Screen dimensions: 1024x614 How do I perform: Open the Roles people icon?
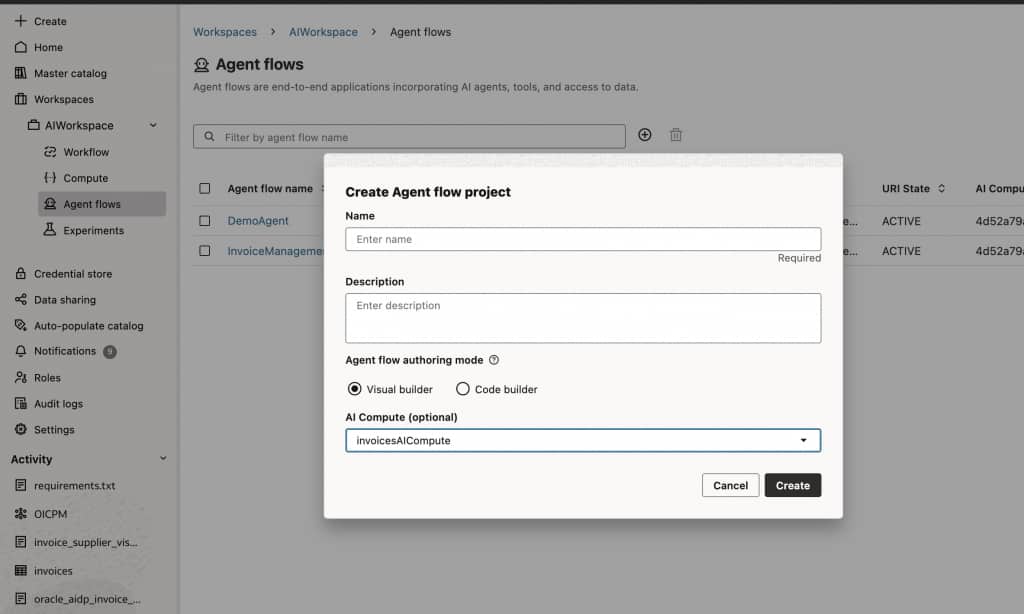pos(21,377)
